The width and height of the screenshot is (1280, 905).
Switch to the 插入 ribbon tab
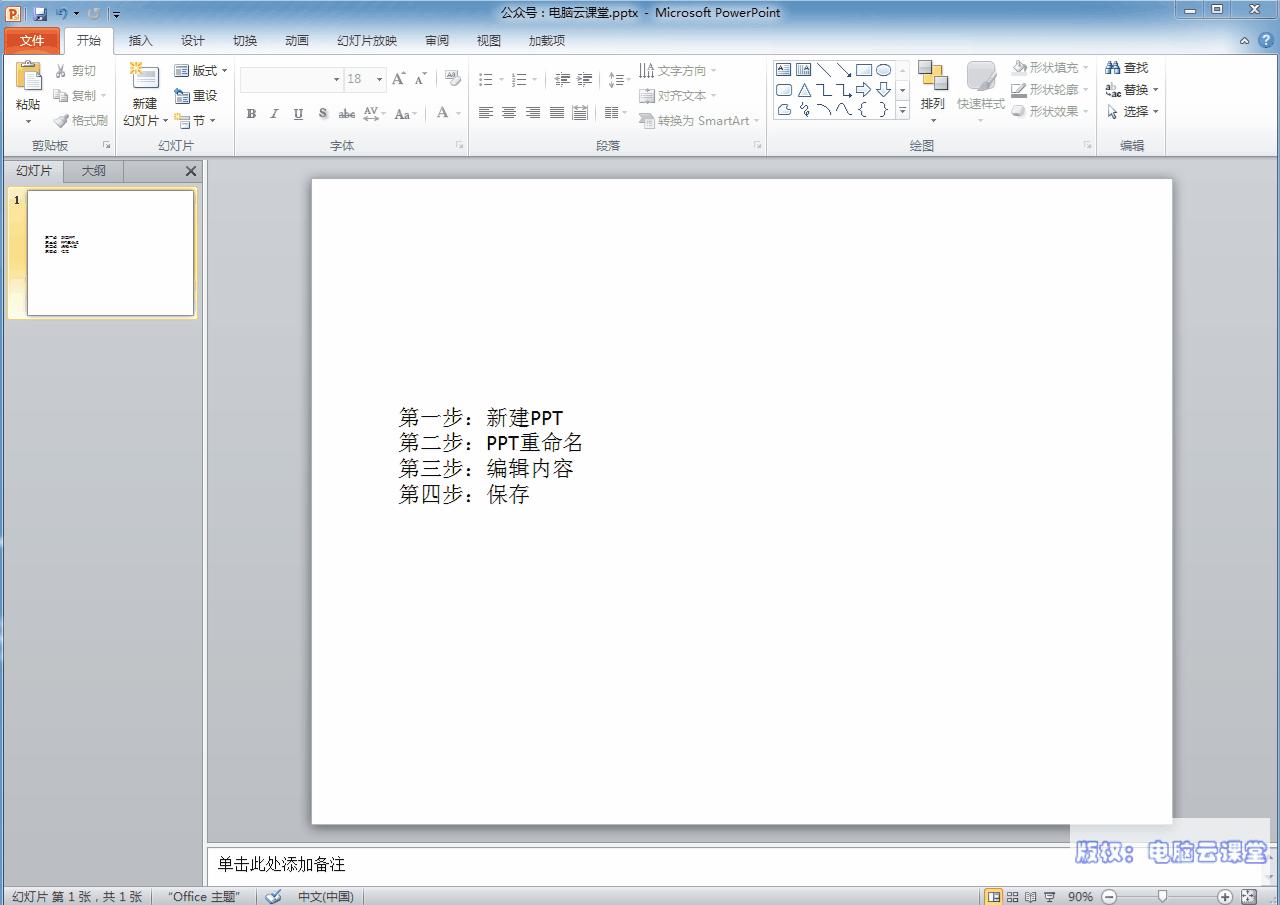click(140, 40)
